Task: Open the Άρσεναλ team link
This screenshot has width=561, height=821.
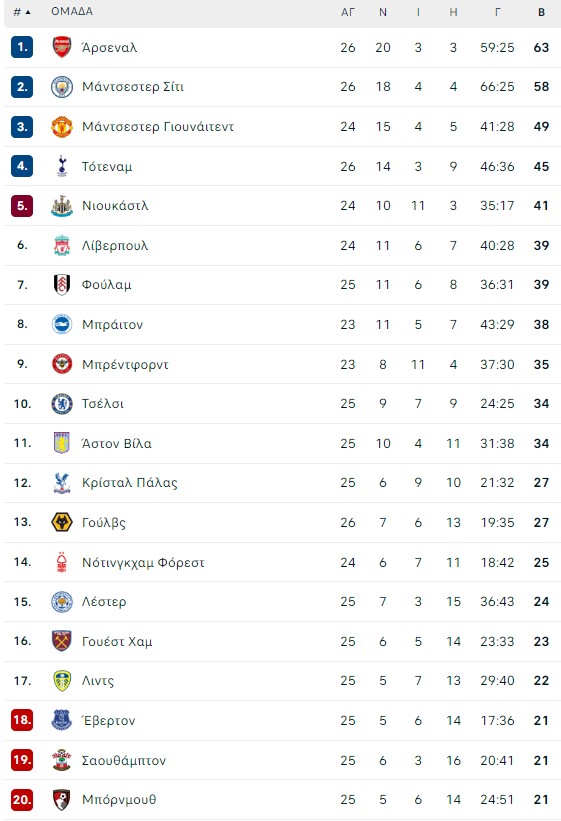Action: [x=109, y=48]
